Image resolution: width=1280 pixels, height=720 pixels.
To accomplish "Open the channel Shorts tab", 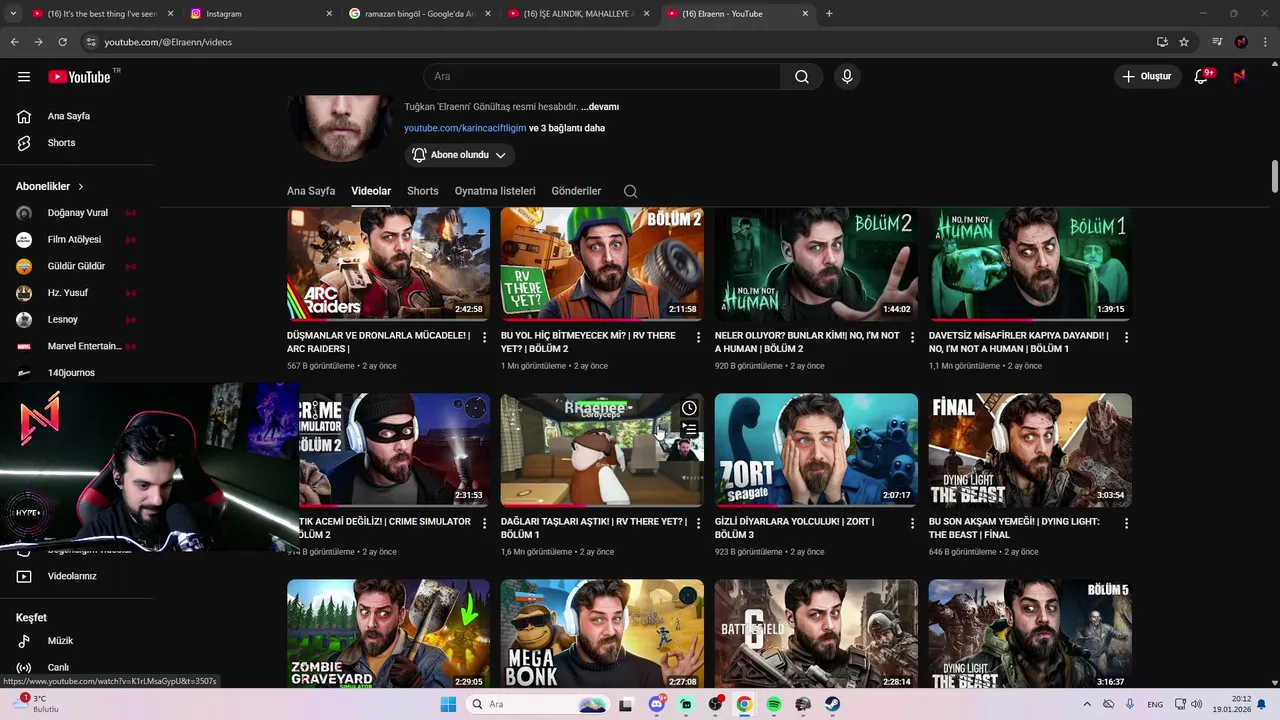I will coord(422,191).
